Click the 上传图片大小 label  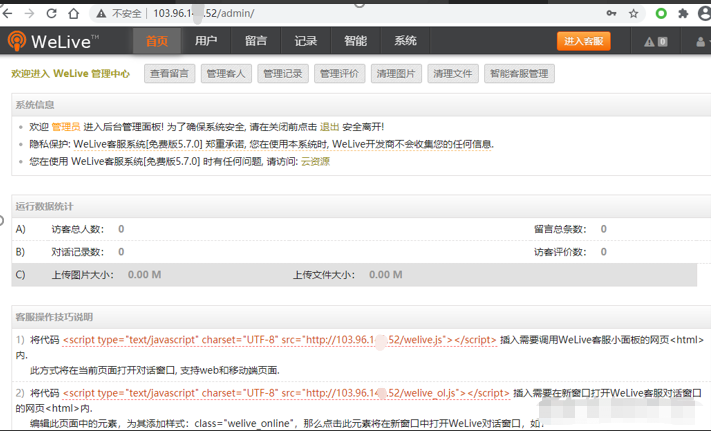click(83, 275)
